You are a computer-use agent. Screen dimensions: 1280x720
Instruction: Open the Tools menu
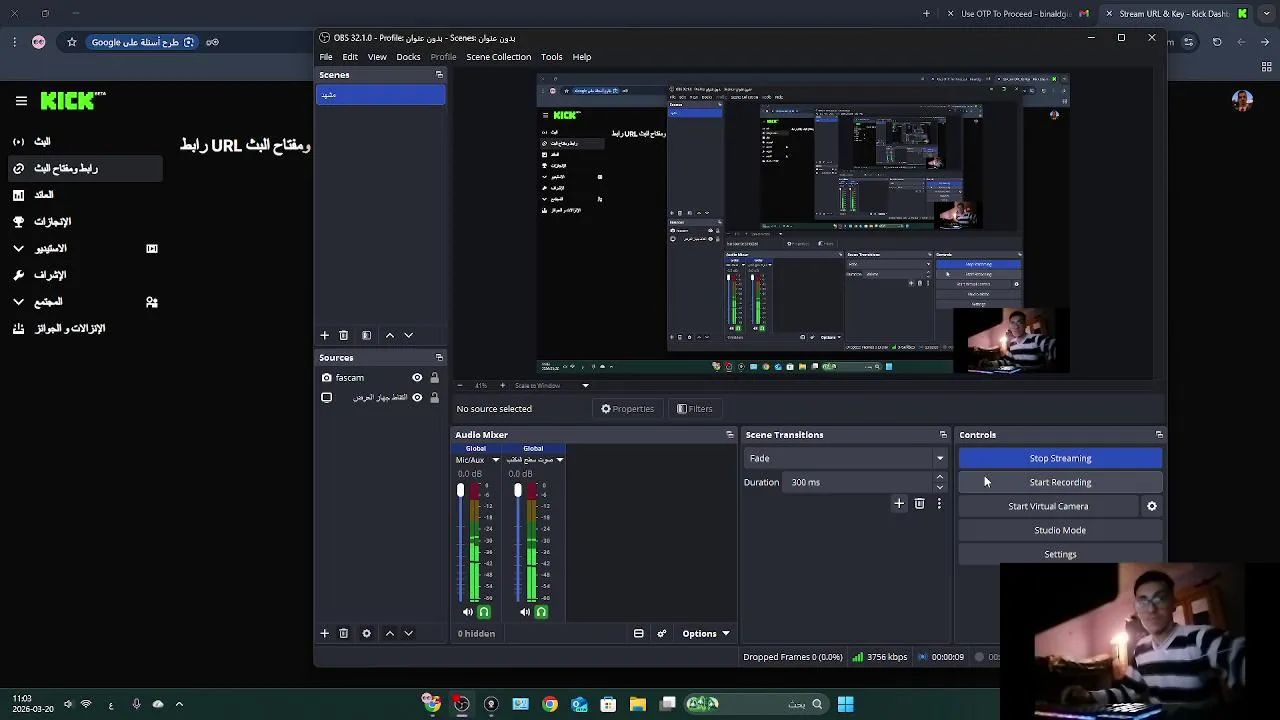click(552, 57)
